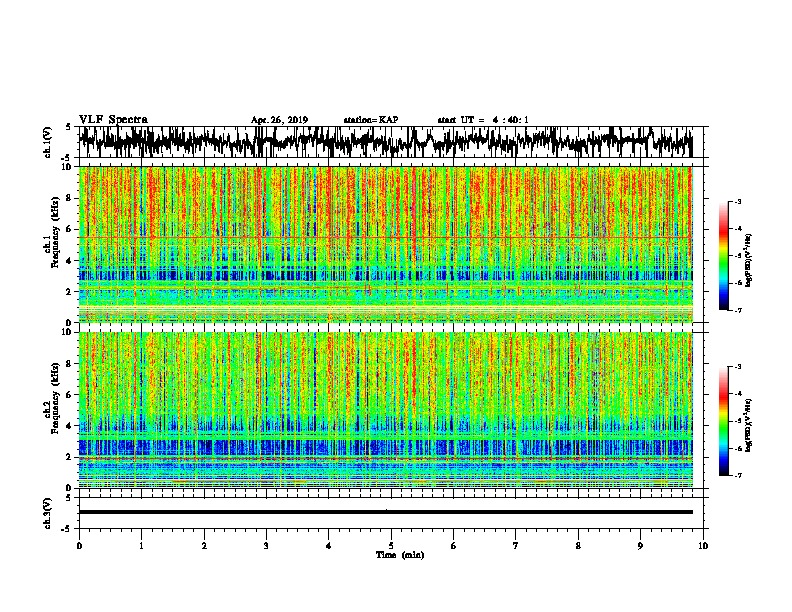The height and width of the screenshot is (612, 792).
Task: Click the "8" kHz tick on ch.1 spectrogram
Action: [x=71, y=198]
